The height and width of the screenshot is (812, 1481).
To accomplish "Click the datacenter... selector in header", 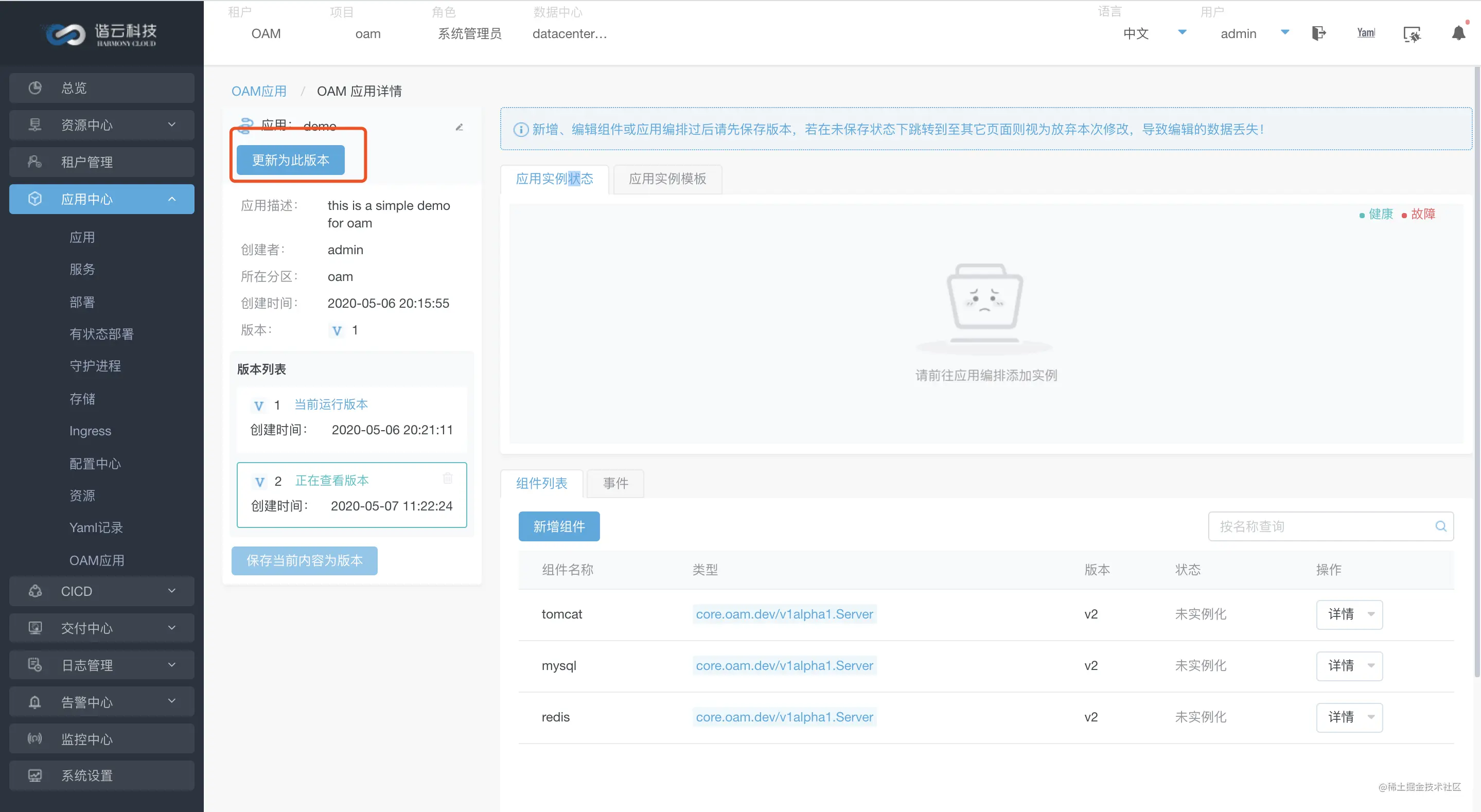I will 569,33.
